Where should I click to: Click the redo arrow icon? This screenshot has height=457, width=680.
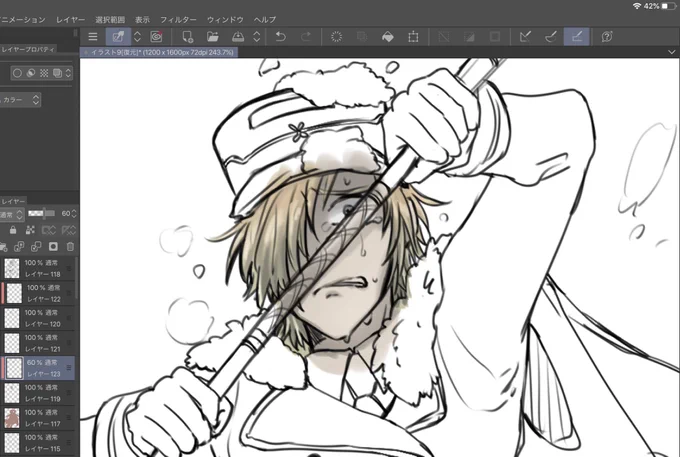tap(306, 37)
